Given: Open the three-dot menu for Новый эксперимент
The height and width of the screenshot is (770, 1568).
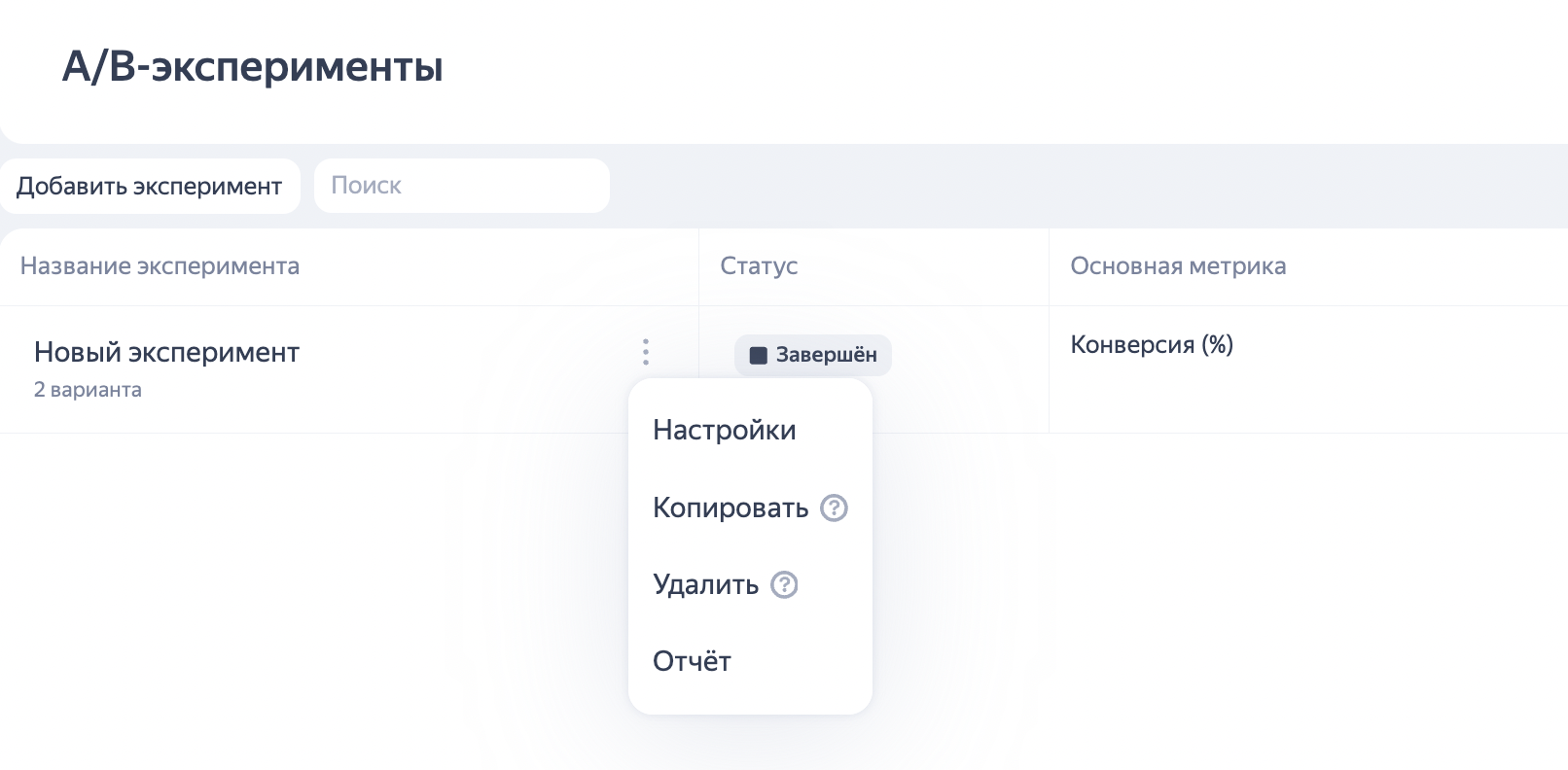Looking at the screenshot, I should tap(646, 352).
